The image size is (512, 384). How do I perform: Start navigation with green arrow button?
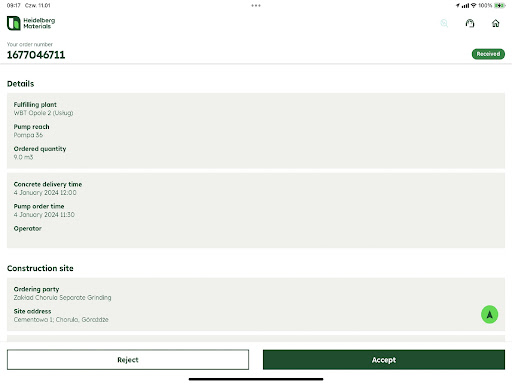point(489,314)
